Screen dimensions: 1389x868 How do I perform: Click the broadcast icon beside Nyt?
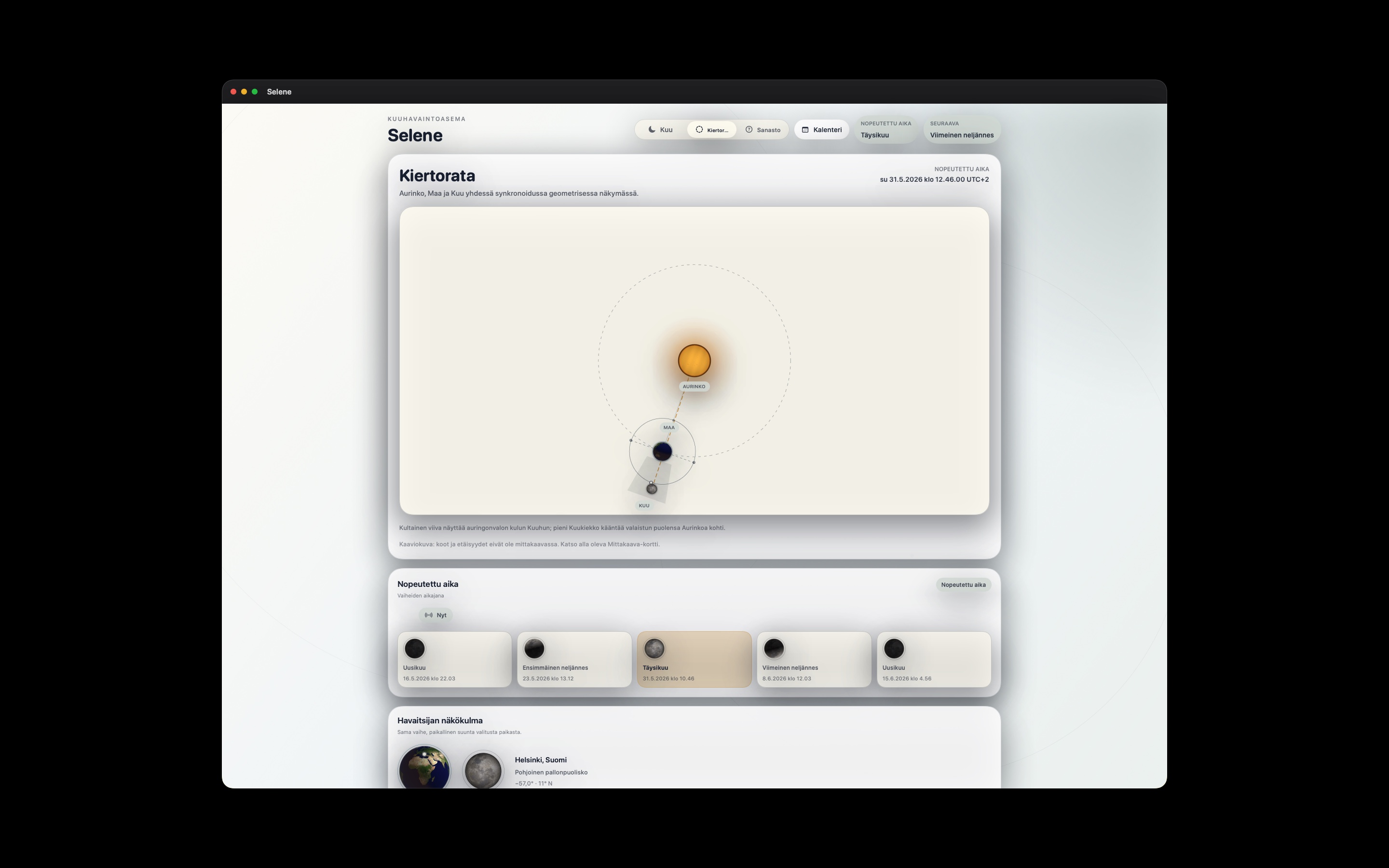pyautogui.click(x=429, y=615)
